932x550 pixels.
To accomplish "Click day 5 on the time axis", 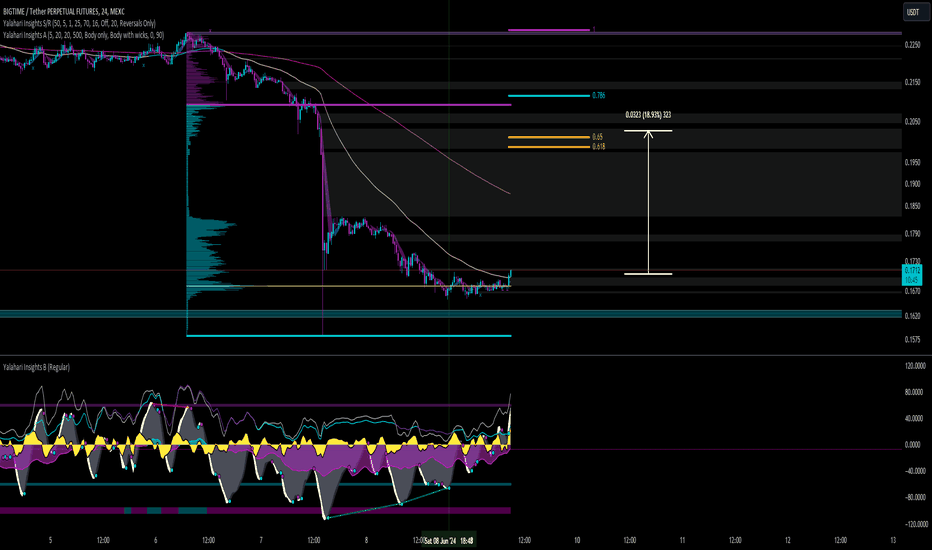I will [51, 540].
